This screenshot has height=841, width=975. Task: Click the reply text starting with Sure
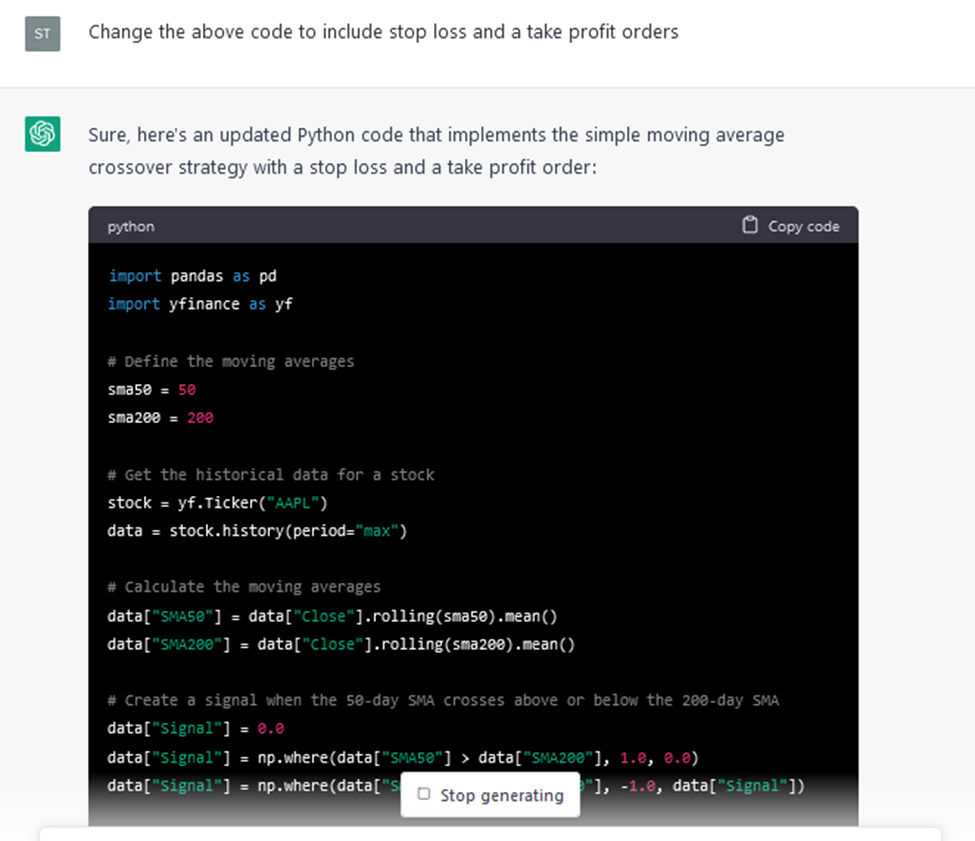pyautogui.click(x=437, y=151)
